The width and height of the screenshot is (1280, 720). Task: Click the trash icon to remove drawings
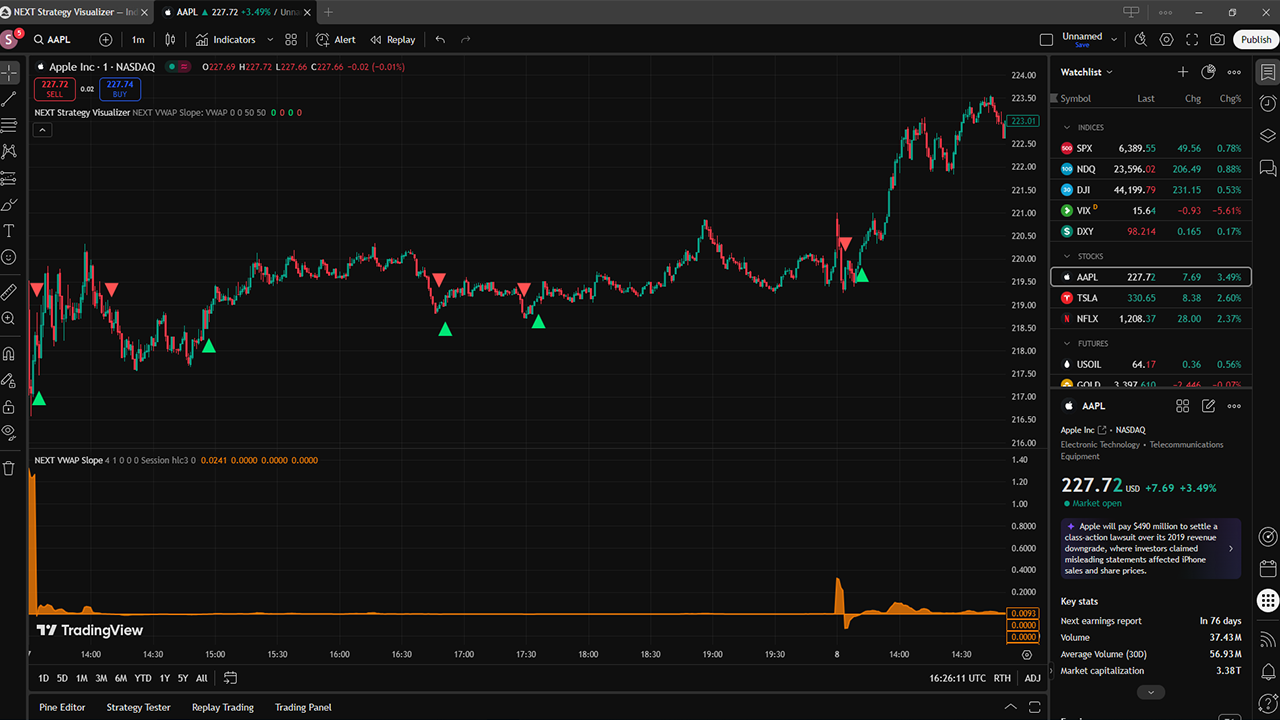point(9,467)
